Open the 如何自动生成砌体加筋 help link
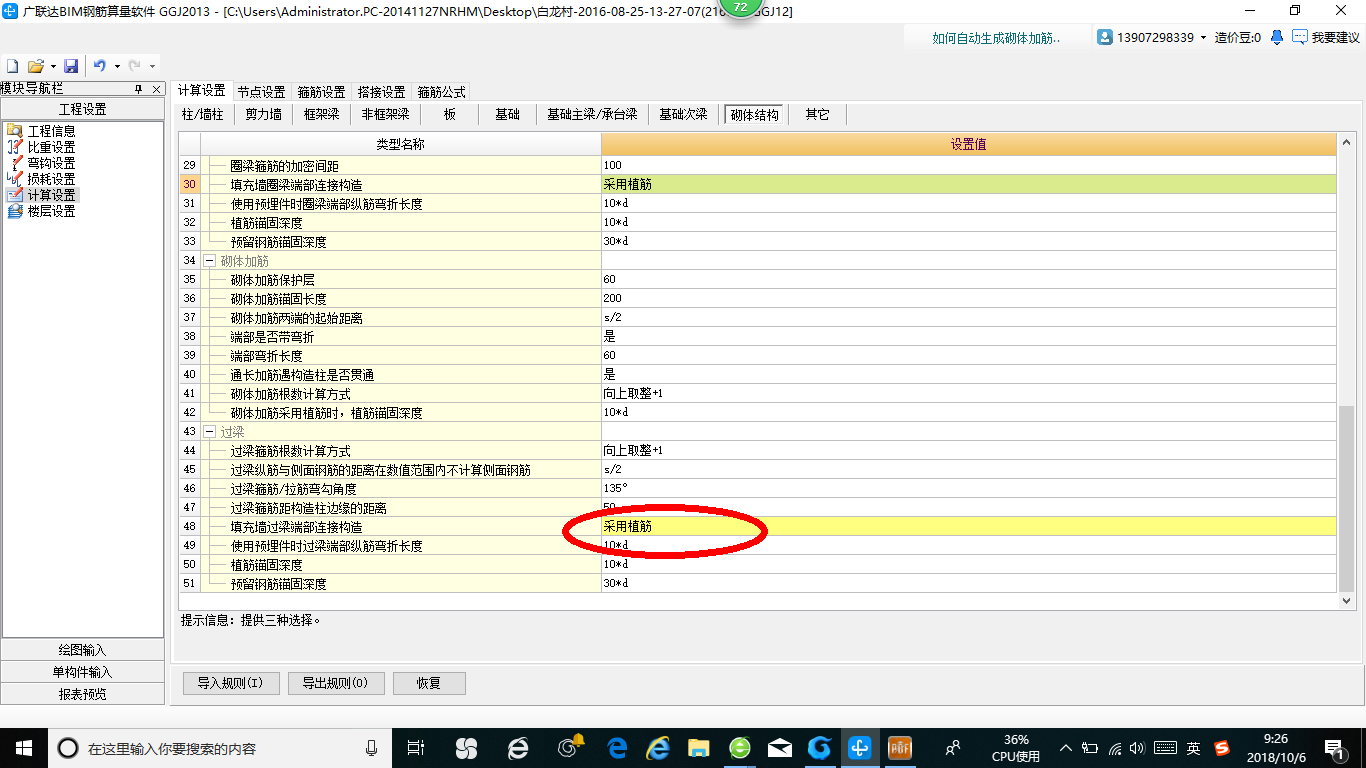Image resolution: width=1366 pixels, height=768 pixels. [x=996, y=37]
